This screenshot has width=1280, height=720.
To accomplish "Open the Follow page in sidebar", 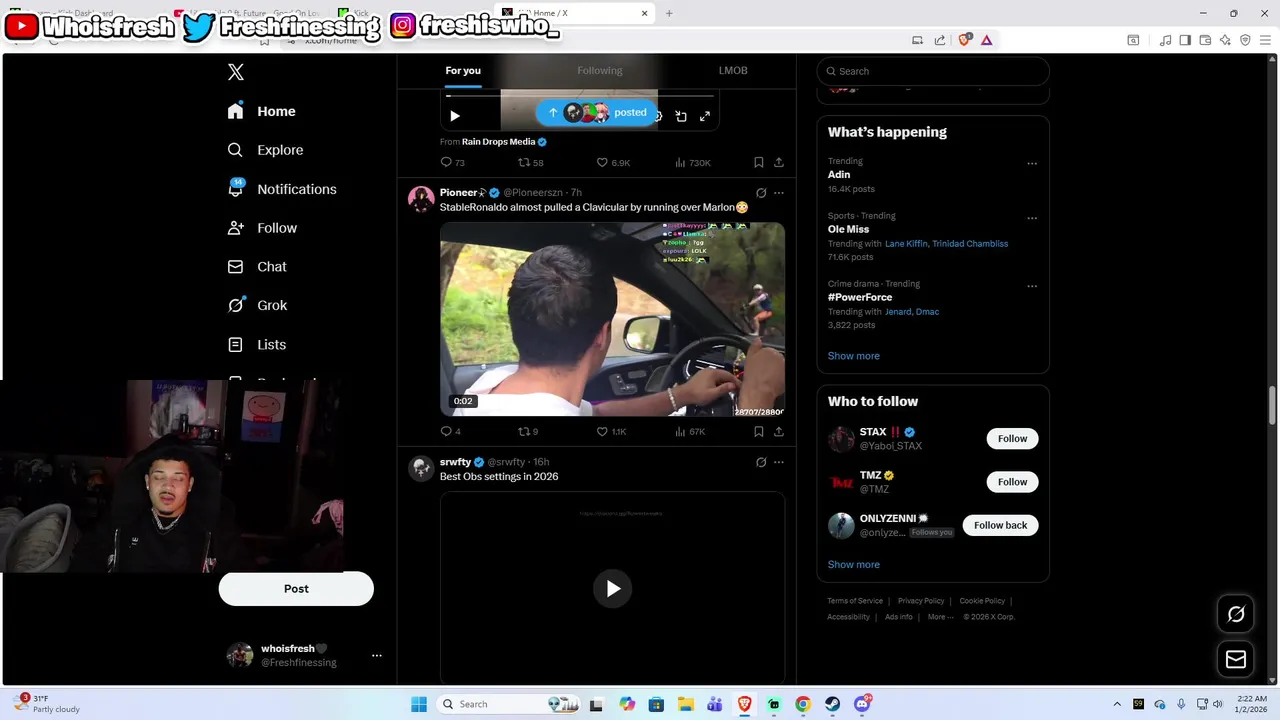I will tap(262, 228).
